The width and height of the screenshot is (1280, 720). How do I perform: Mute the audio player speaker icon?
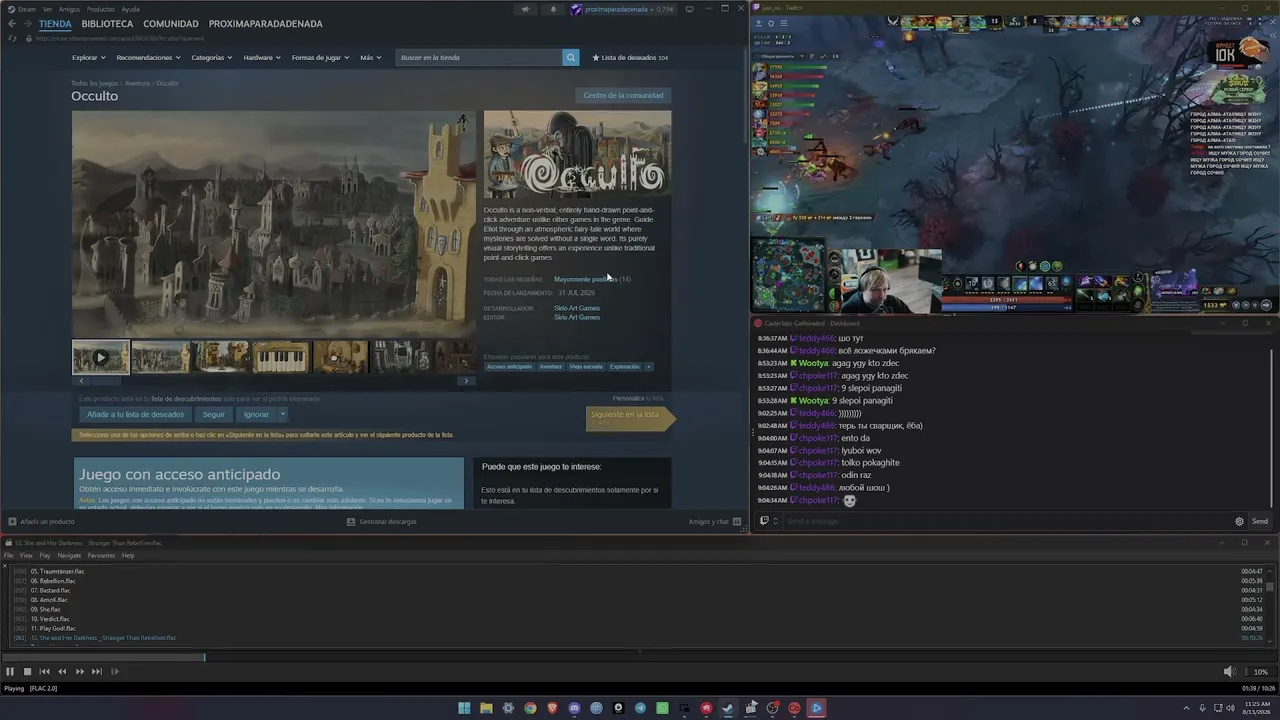[x=1229, y=672]
